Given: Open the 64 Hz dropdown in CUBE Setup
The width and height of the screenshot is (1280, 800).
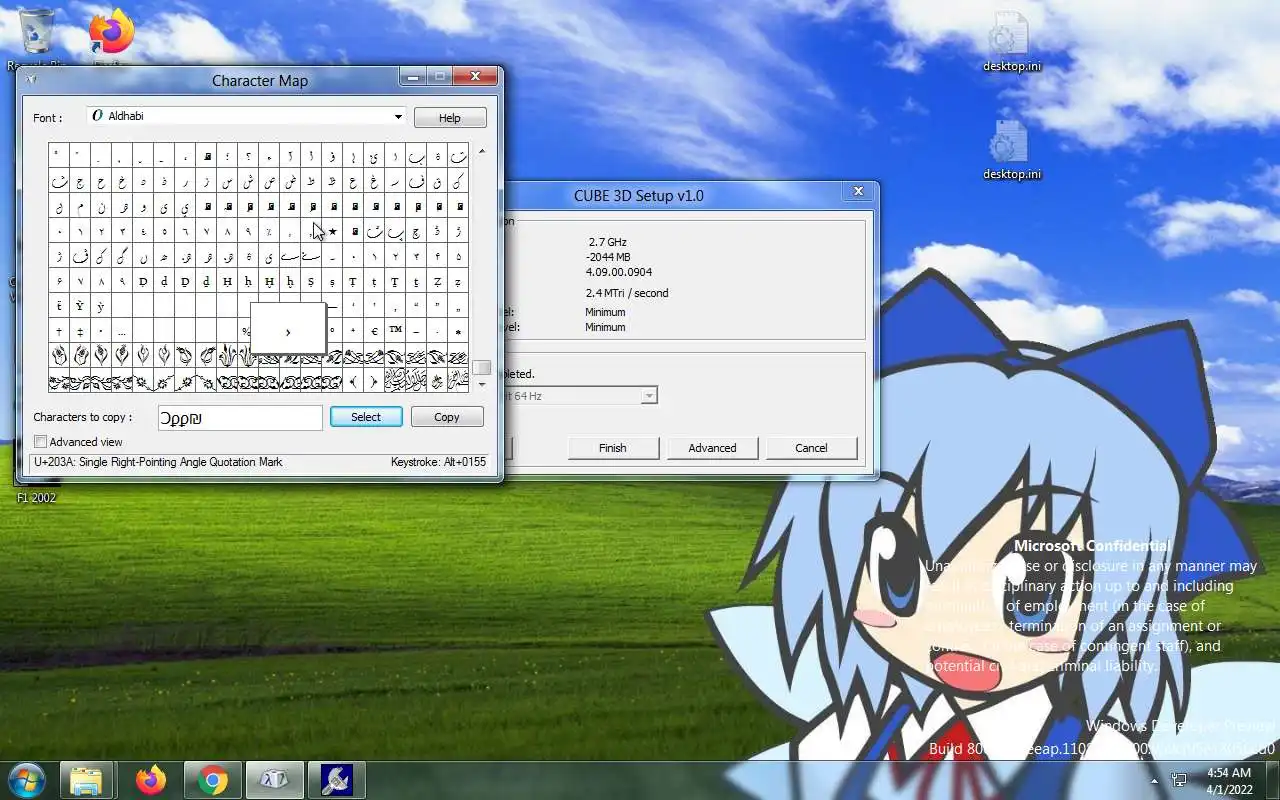Looking at the screenshot, I should click(x=649, y=396).
